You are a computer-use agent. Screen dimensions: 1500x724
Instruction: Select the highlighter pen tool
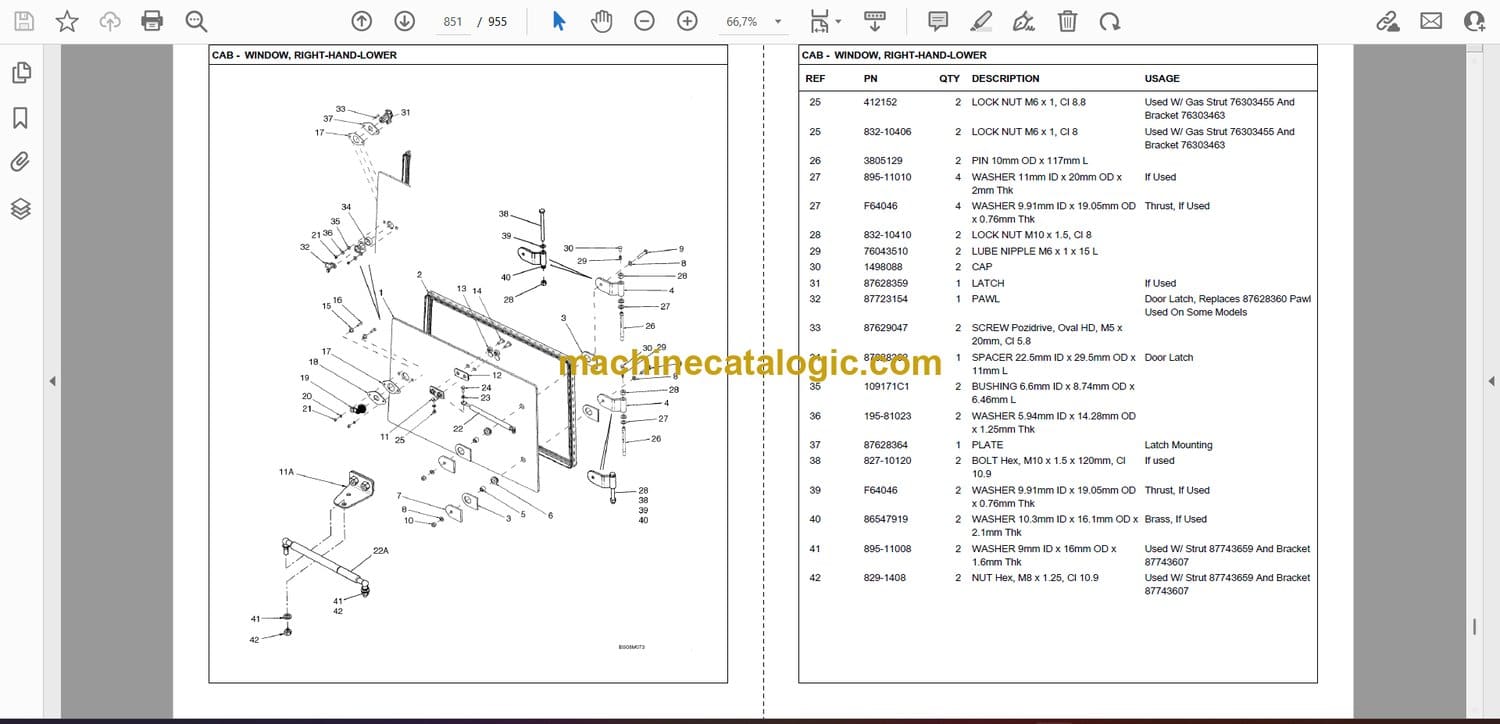coord(981,21)
